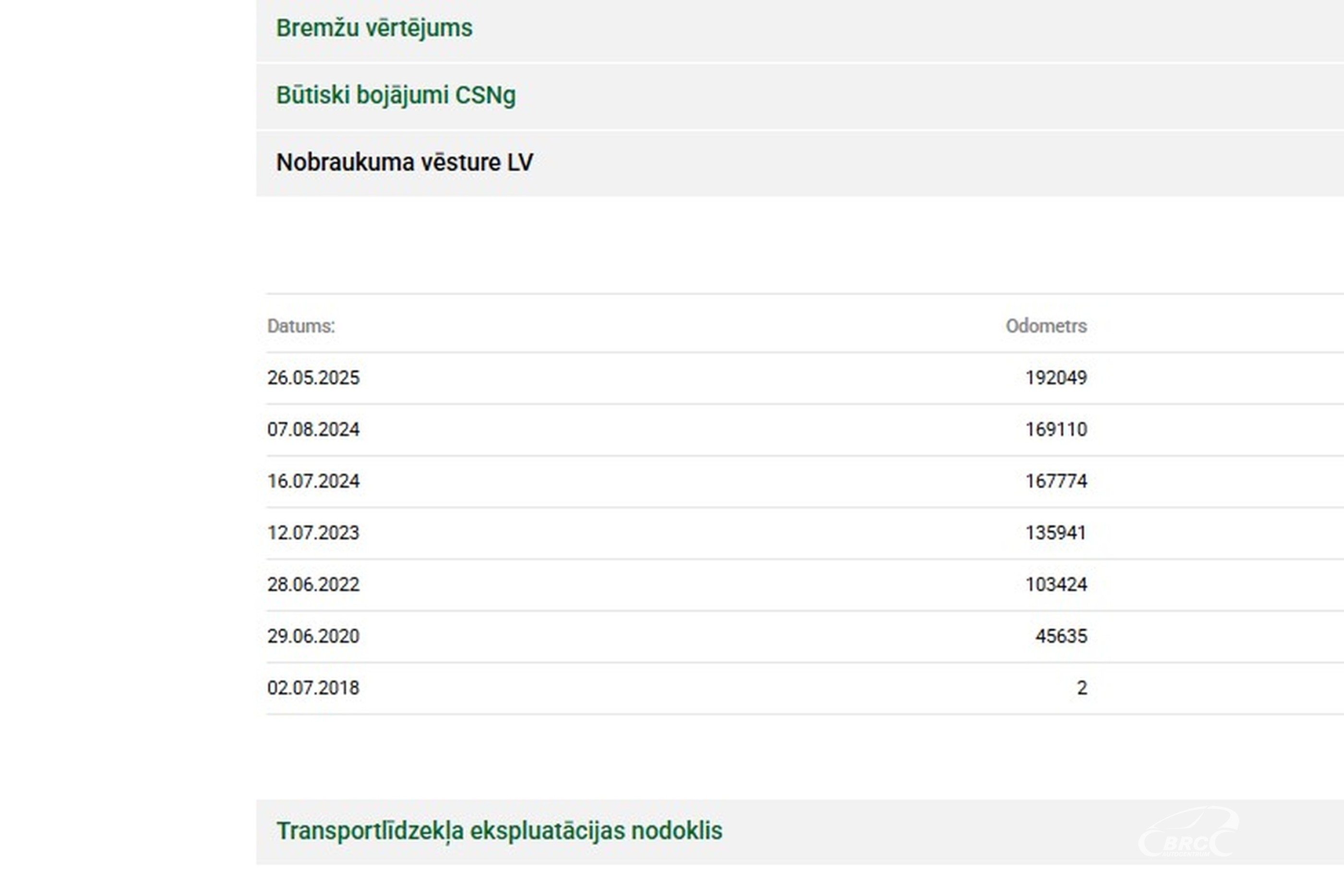Select the 02.07.2018 date row
Image resolution: width=1344 pixels, height=896 pixels.
313,688
